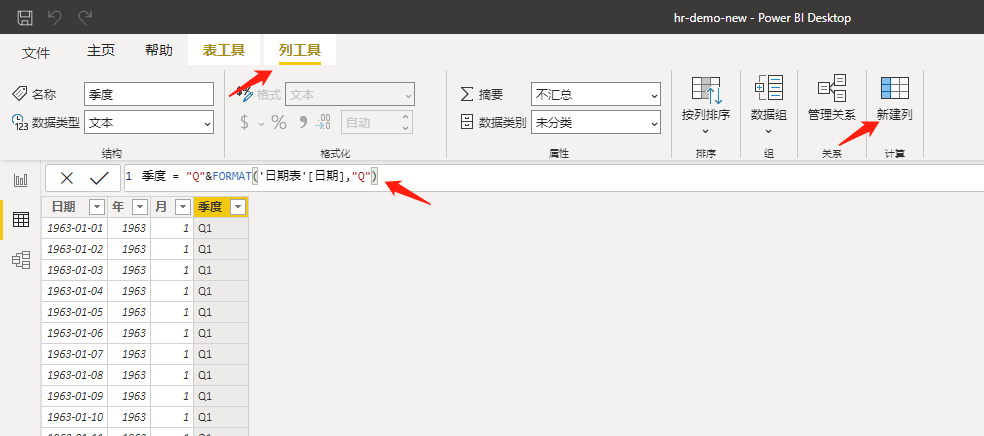Open the 数据类别 (Data category) dropdown
The image size is (984, 436).
point(595,122)
